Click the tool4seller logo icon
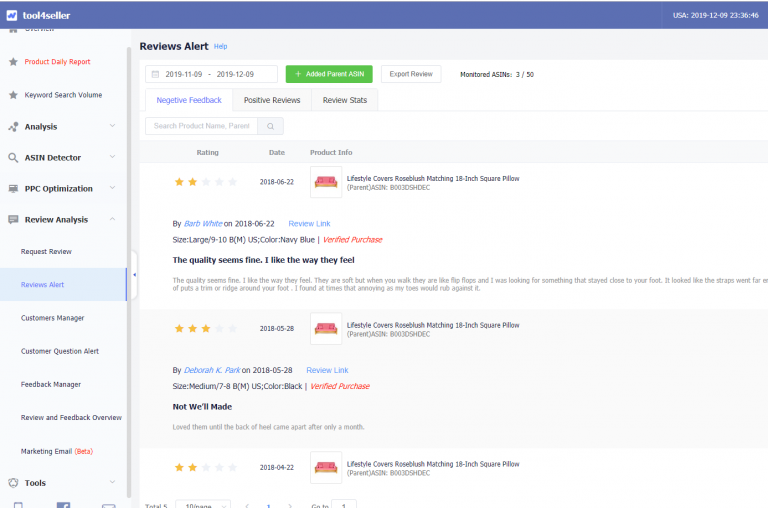 point(12,16)
